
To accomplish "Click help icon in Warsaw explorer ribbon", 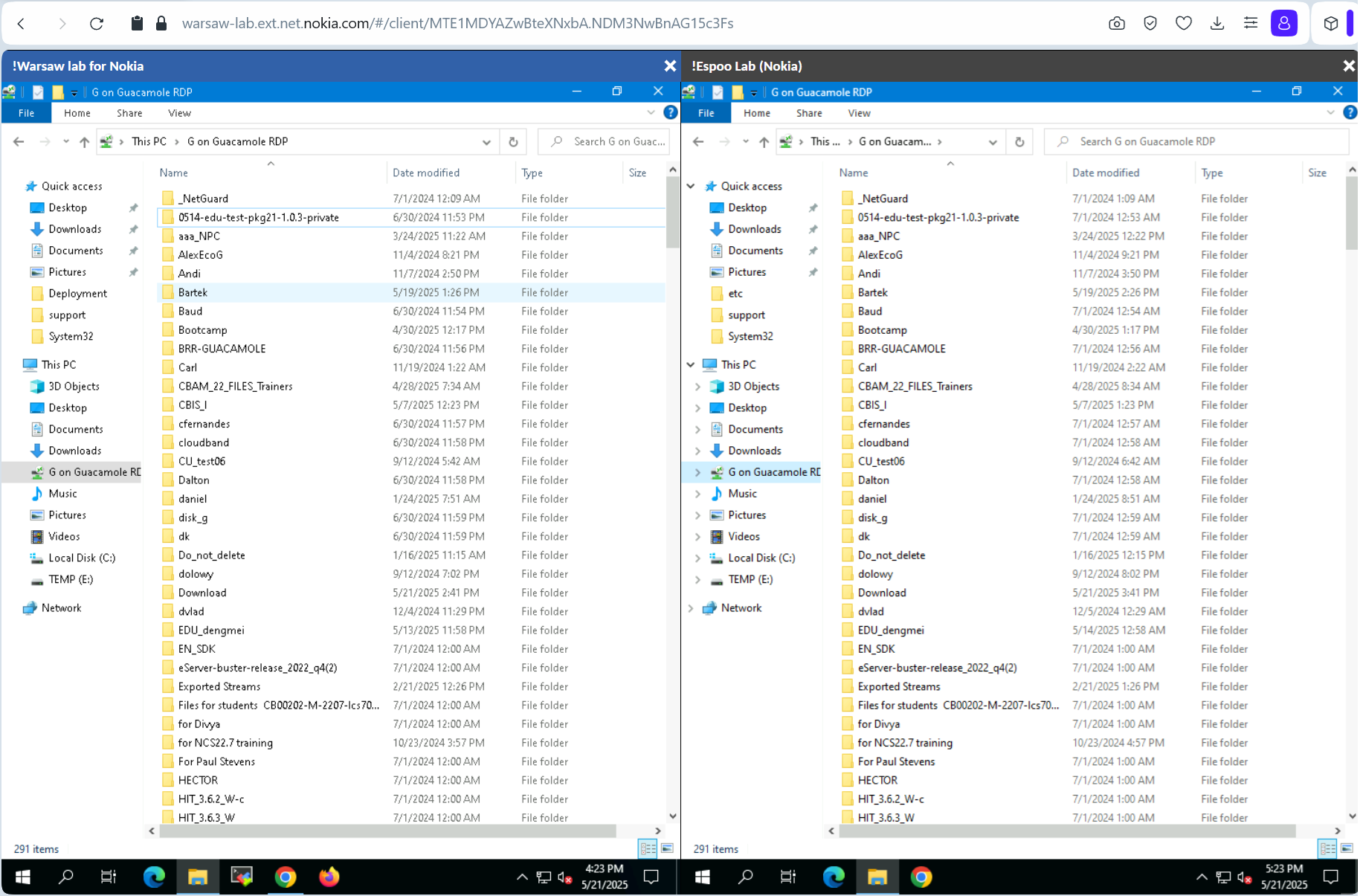I will click(670, 112).
